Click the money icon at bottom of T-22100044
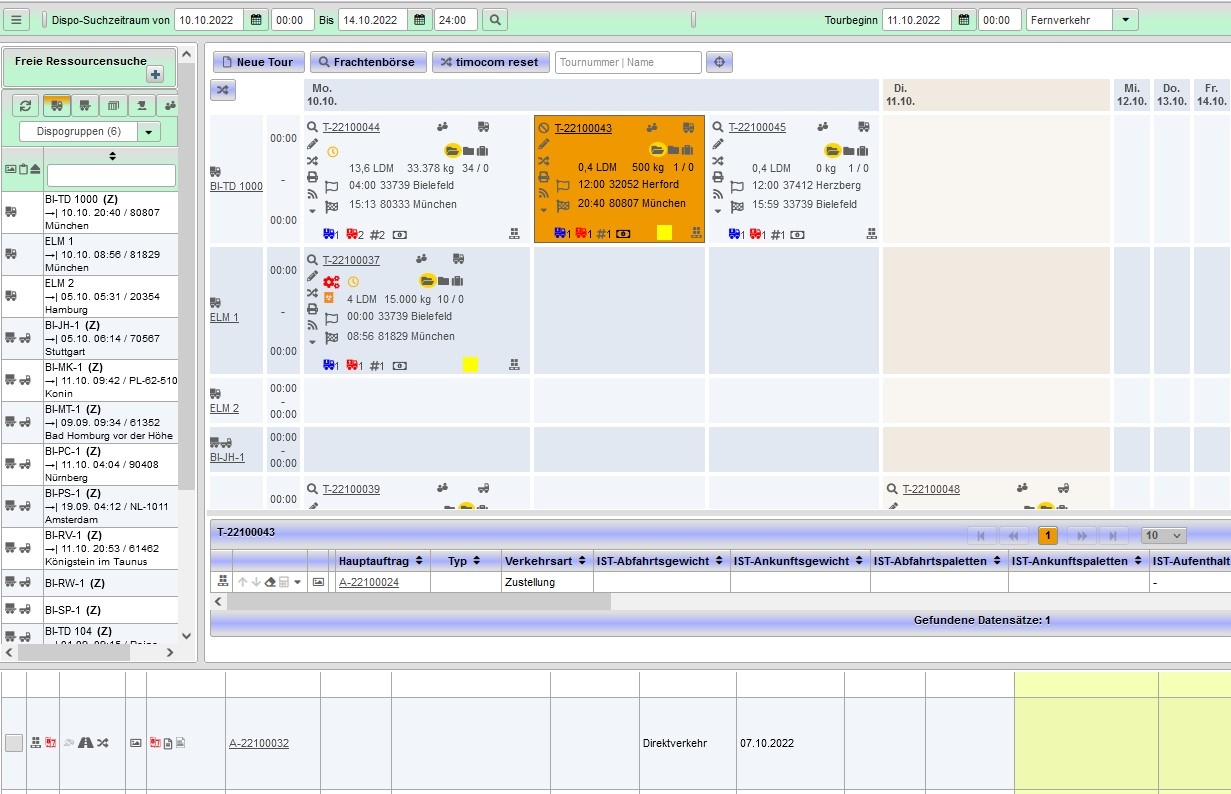This screenshot has height=794, width=1231. pyautogui.click(x=400, y=234)
